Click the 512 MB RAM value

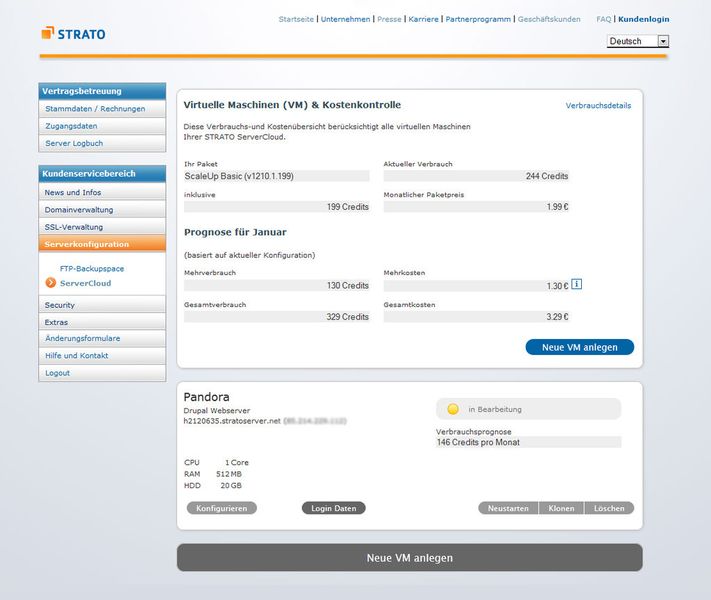229,474
